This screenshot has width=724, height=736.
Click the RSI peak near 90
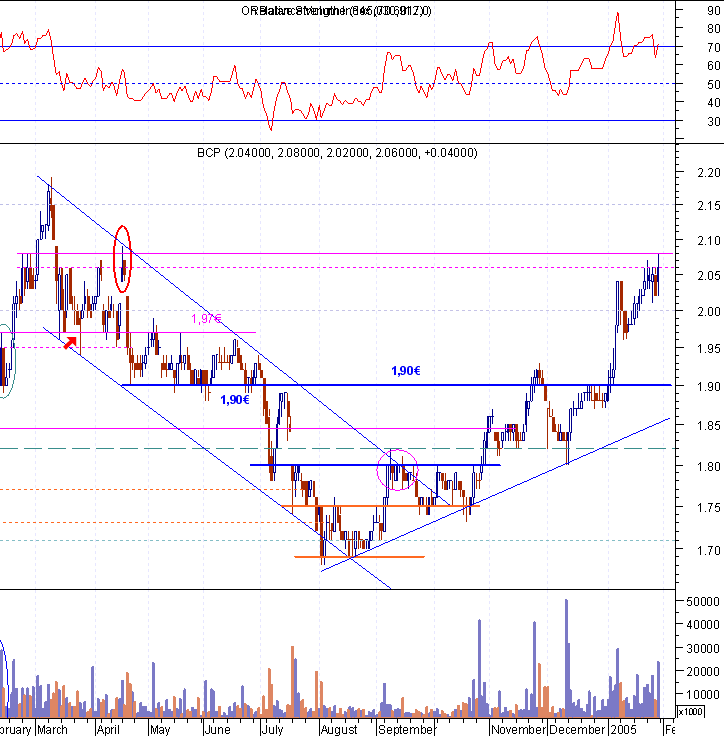[617, 14]
